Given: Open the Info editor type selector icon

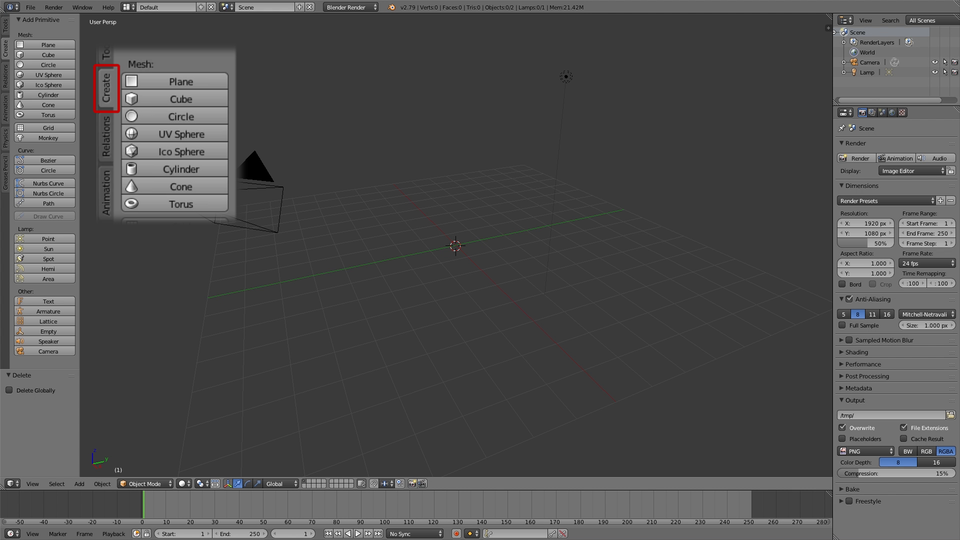Looking at the screenshot, I should 12,7.
